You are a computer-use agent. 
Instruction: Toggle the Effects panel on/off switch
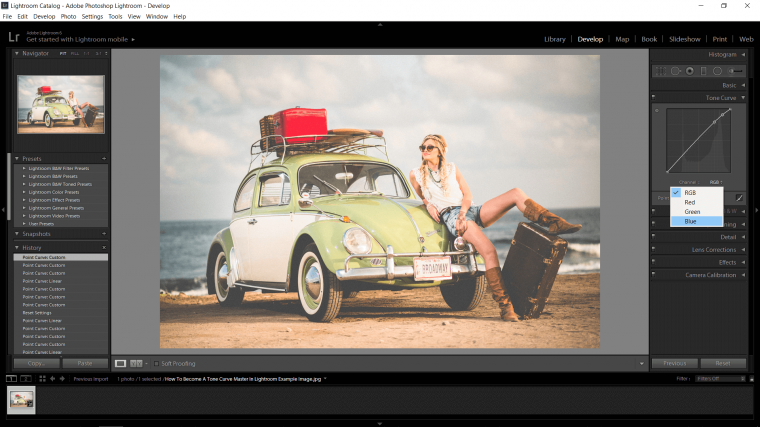point(653,262)
